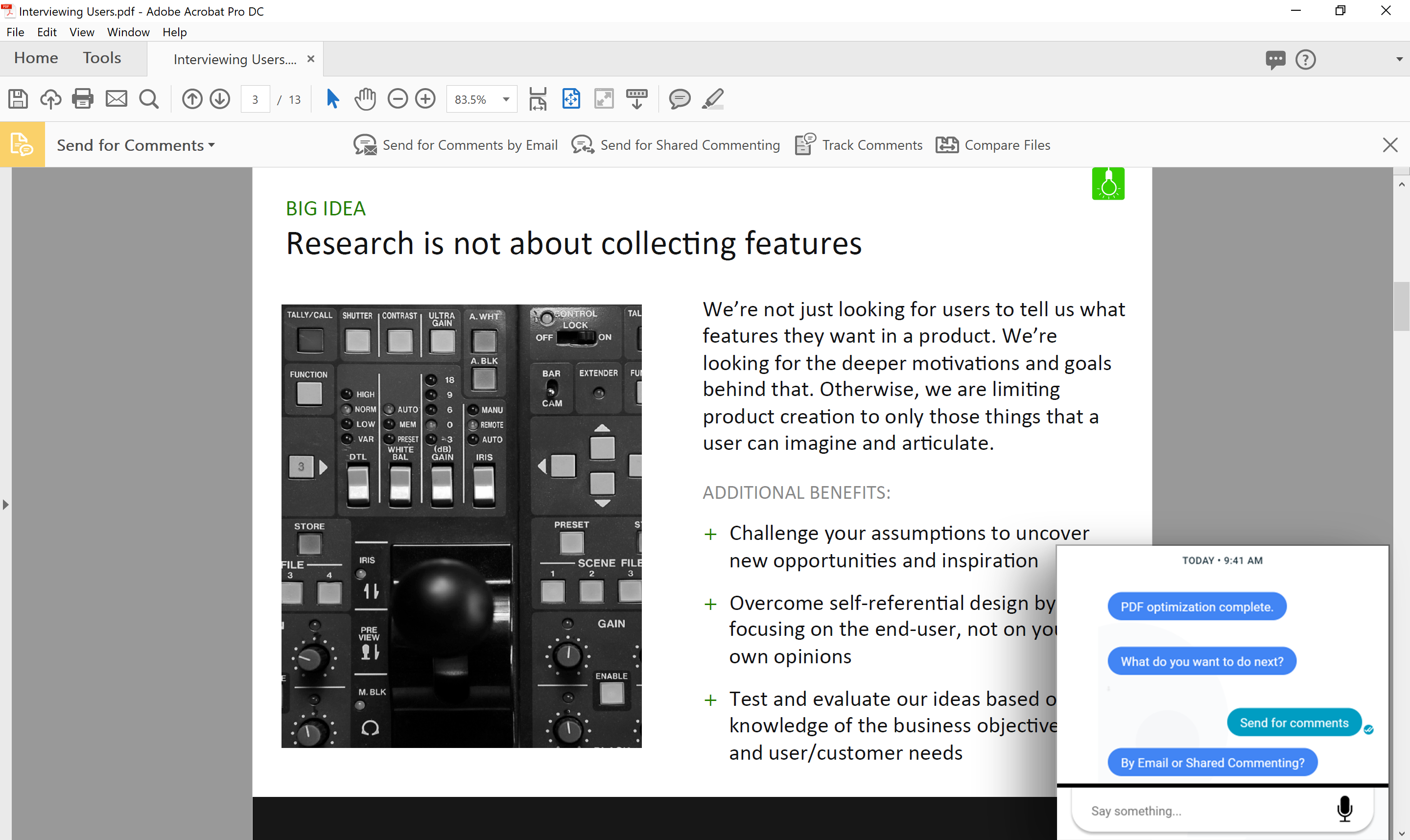Print the document with the printer icon
1410x840 pixels.
coord(83,99)
